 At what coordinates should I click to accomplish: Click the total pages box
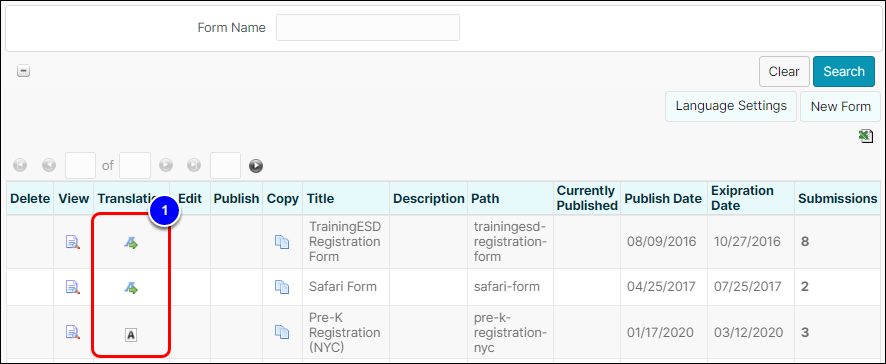135,166
